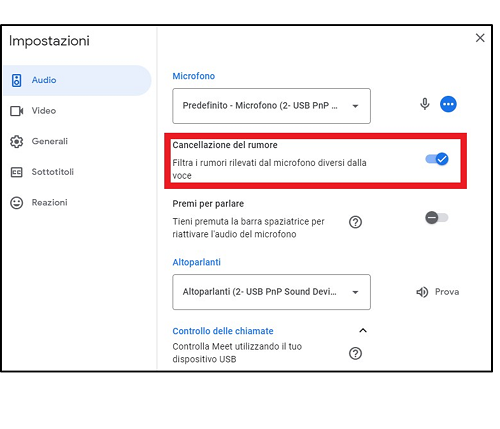Open the Altoparlanti device dropdown
Image resolution: width=500 pixels, height=429 pixels.
[271, 292]
